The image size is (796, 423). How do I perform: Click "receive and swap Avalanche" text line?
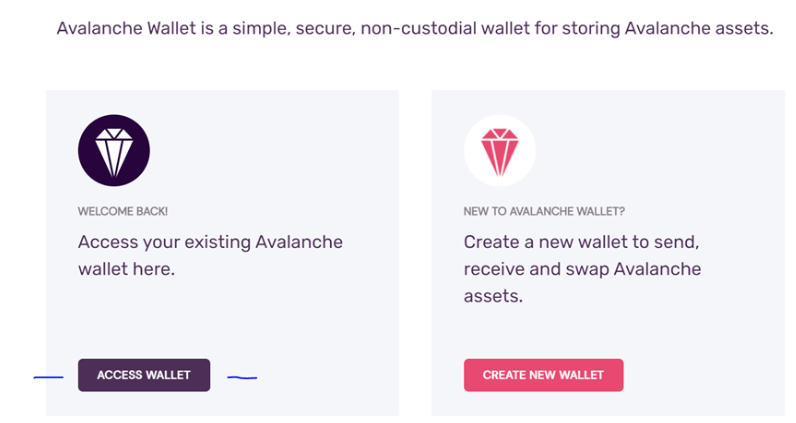tap(582, 269)
